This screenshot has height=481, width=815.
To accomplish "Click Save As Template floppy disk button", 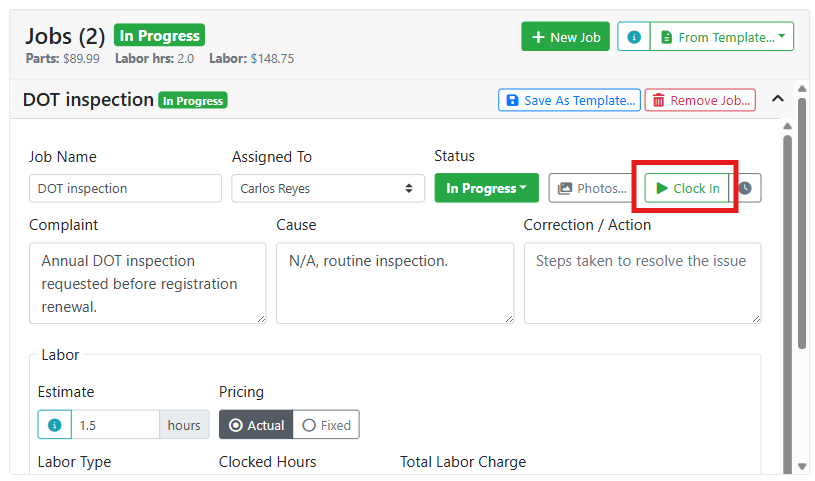I will pos(569,100).
